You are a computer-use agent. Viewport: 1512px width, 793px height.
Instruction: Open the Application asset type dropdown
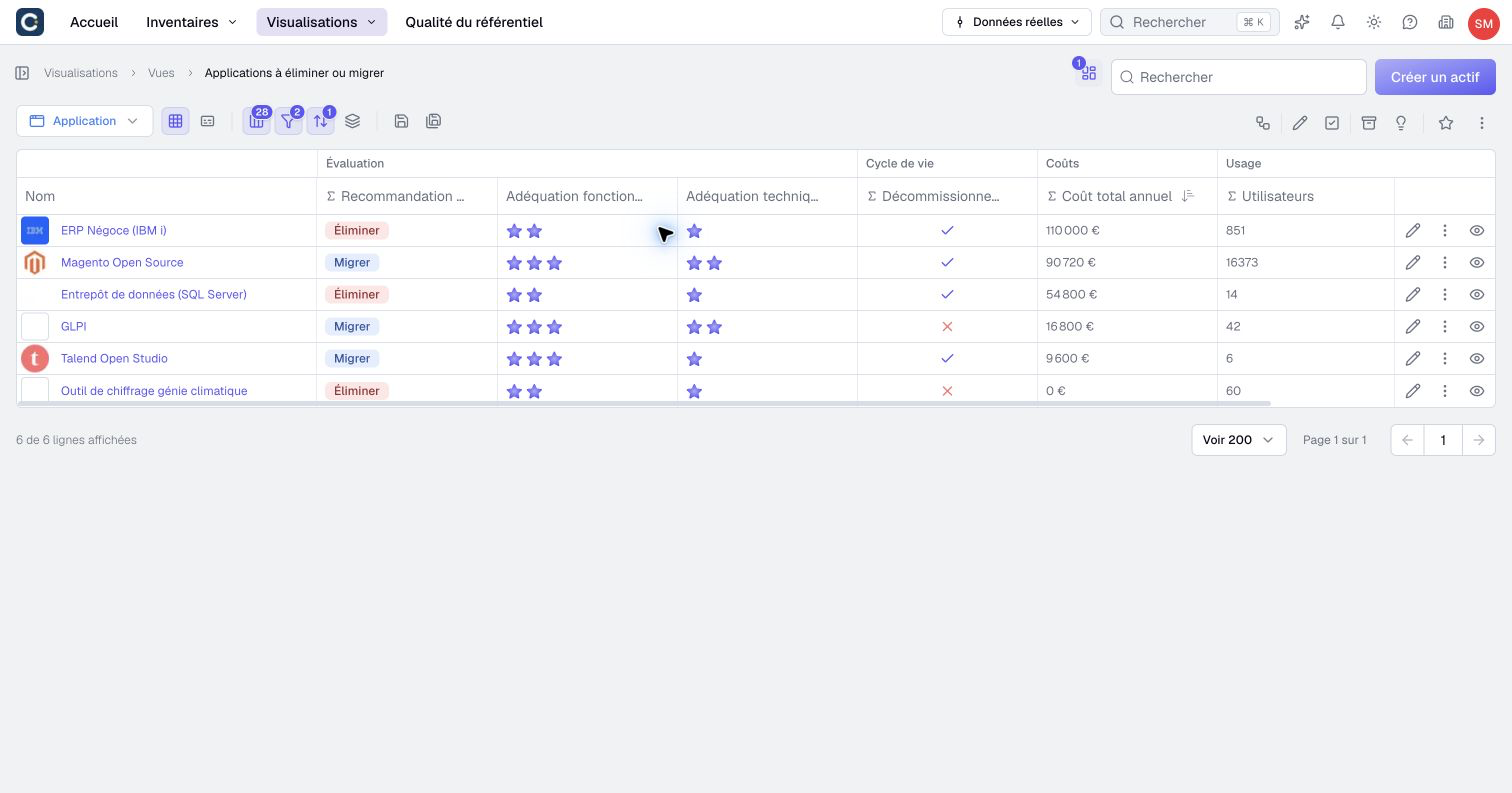[85, 121]
